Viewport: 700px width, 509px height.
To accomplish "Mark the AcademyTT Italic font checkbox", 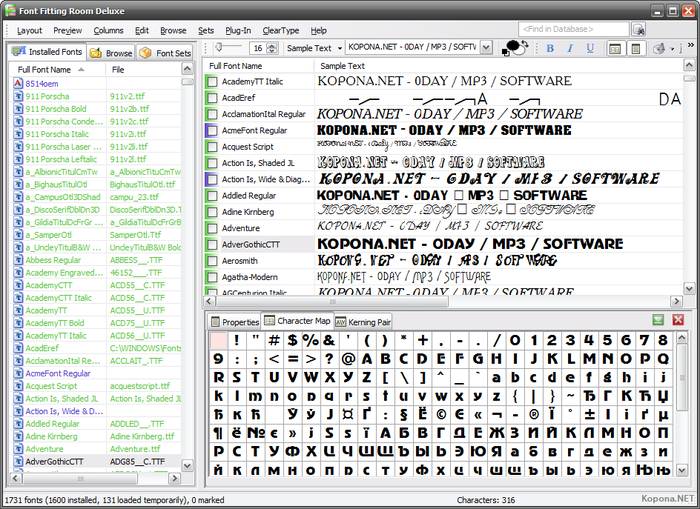I will pos(212,82).
